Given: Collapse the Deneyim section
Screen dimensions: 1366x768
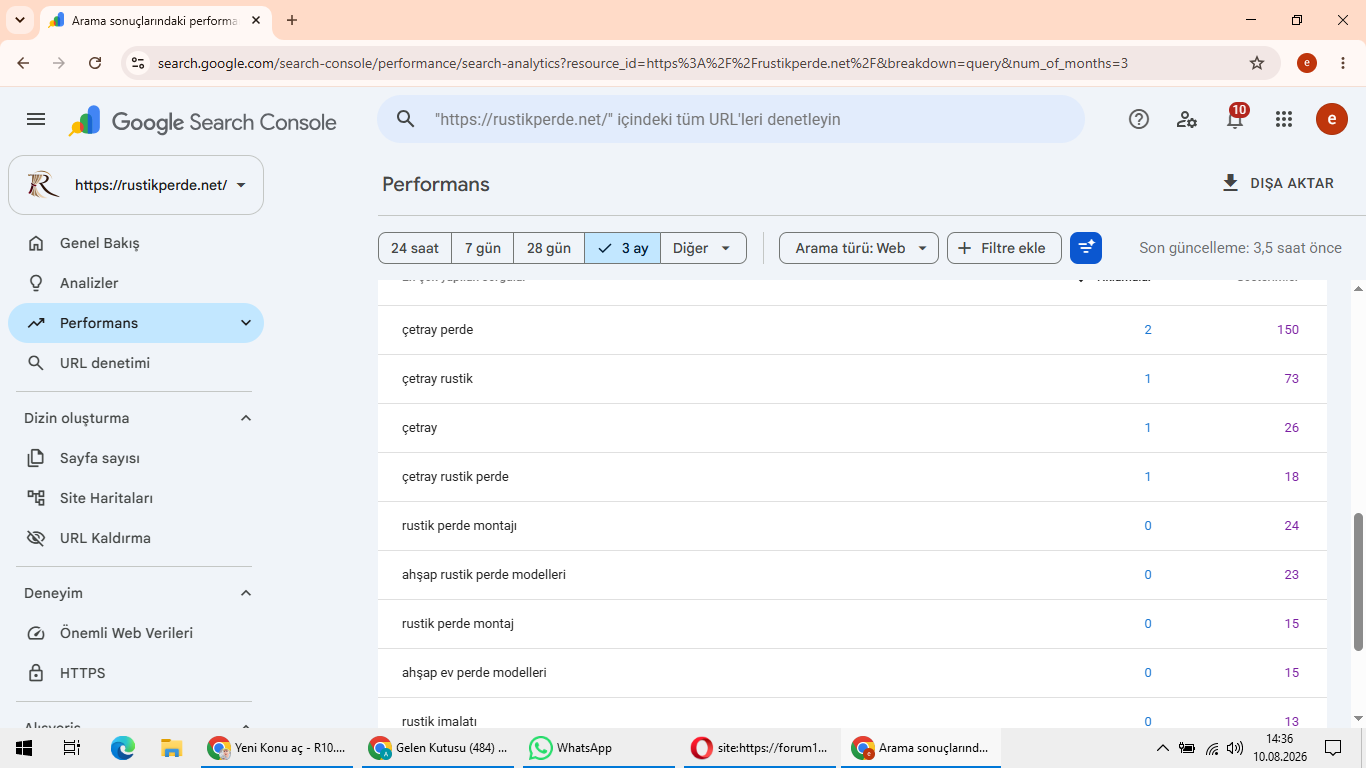Looking at the screenshot, I should (246, 593).
